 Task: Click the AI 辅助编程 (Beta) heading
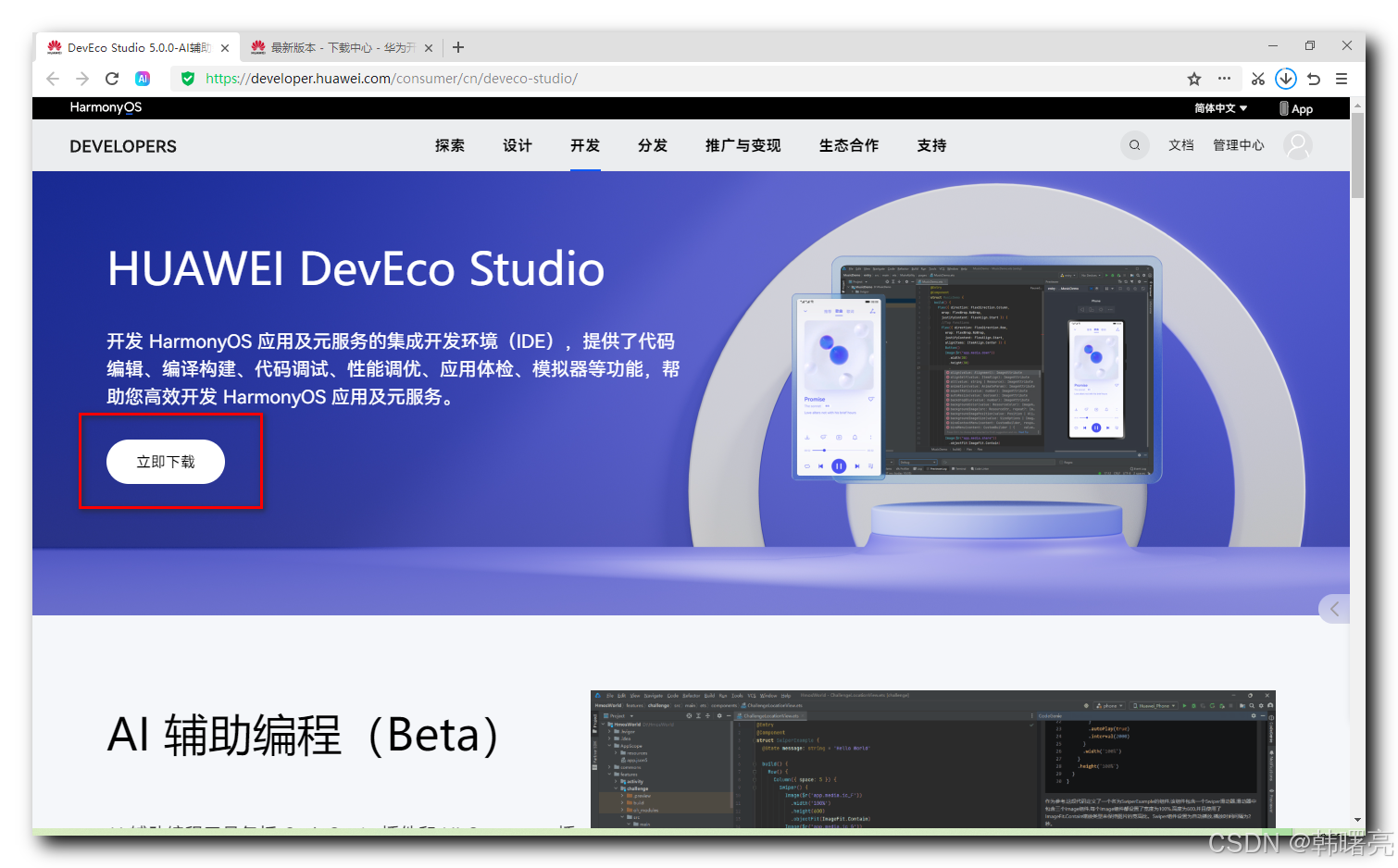tap(304, 736)
